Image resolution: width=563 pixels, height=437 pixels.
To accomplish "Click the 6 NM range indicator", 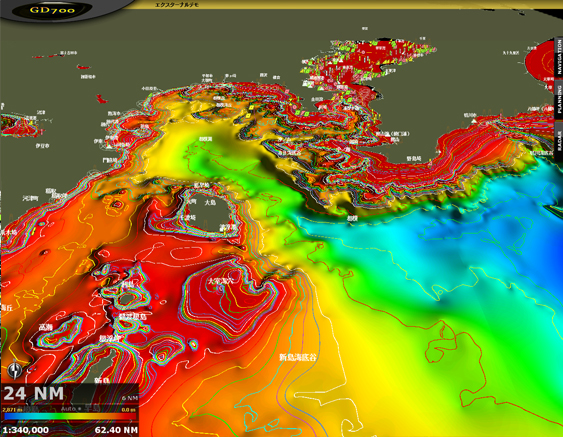I will click(x=130, y=398).
